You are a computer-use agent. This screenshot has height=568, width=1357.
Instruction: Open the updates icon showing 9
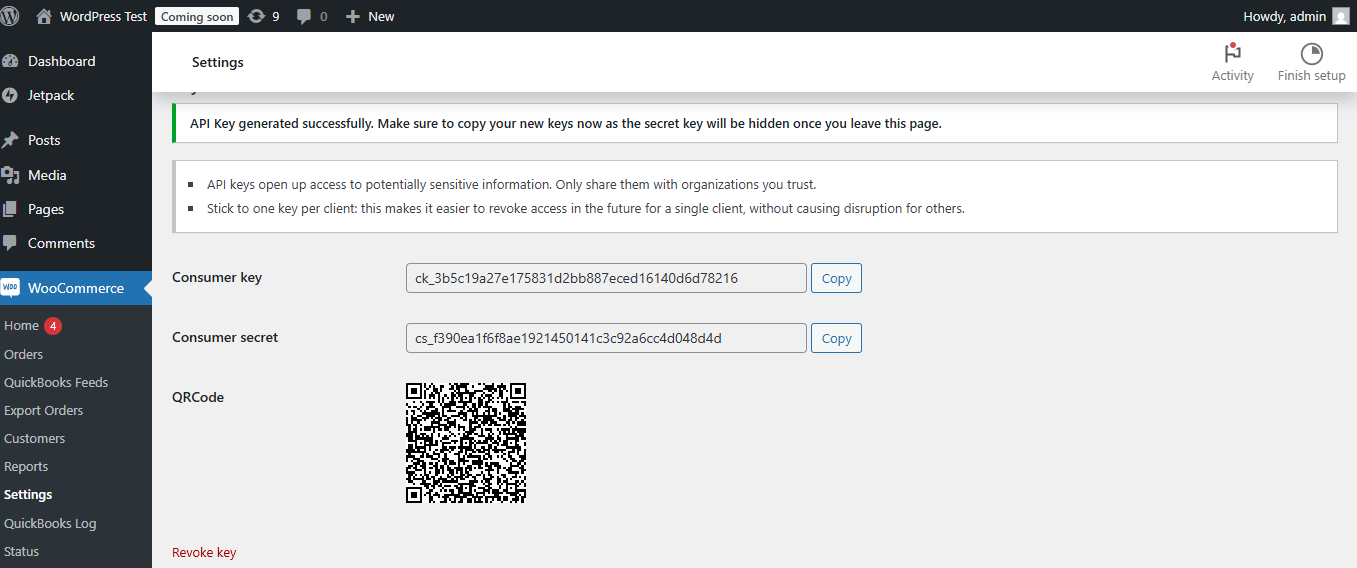click(257, 16)
